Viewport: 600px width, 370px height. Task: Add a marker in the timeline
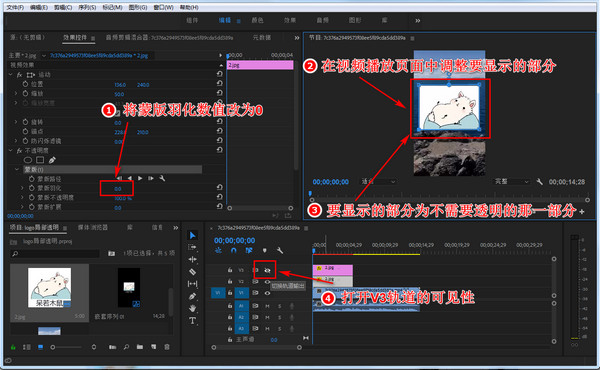coord(264,250)
